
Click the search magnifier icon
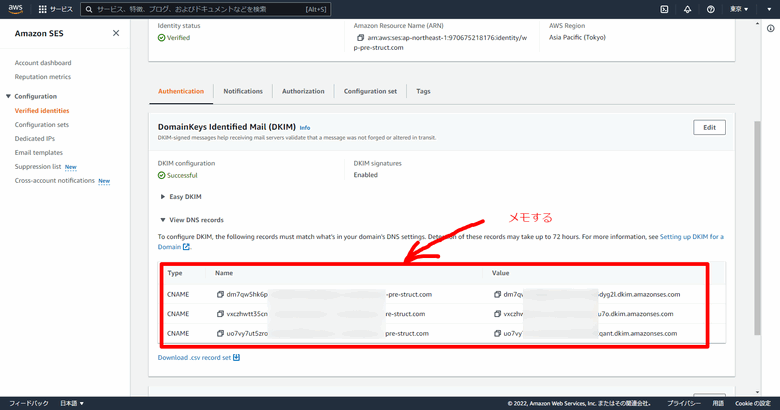pyautogui.click(x=89, y=9)
